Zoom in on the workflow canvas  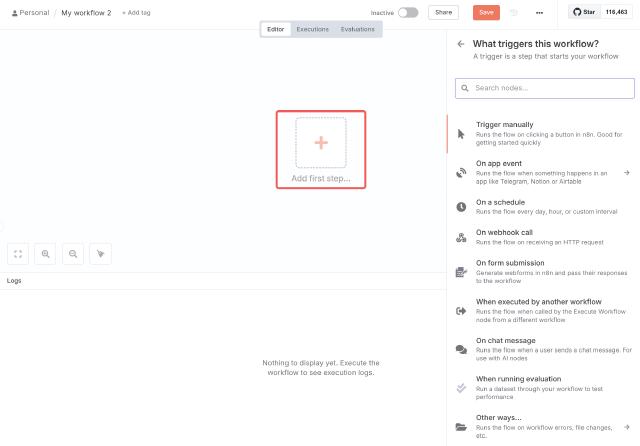(x=46, y=254)
